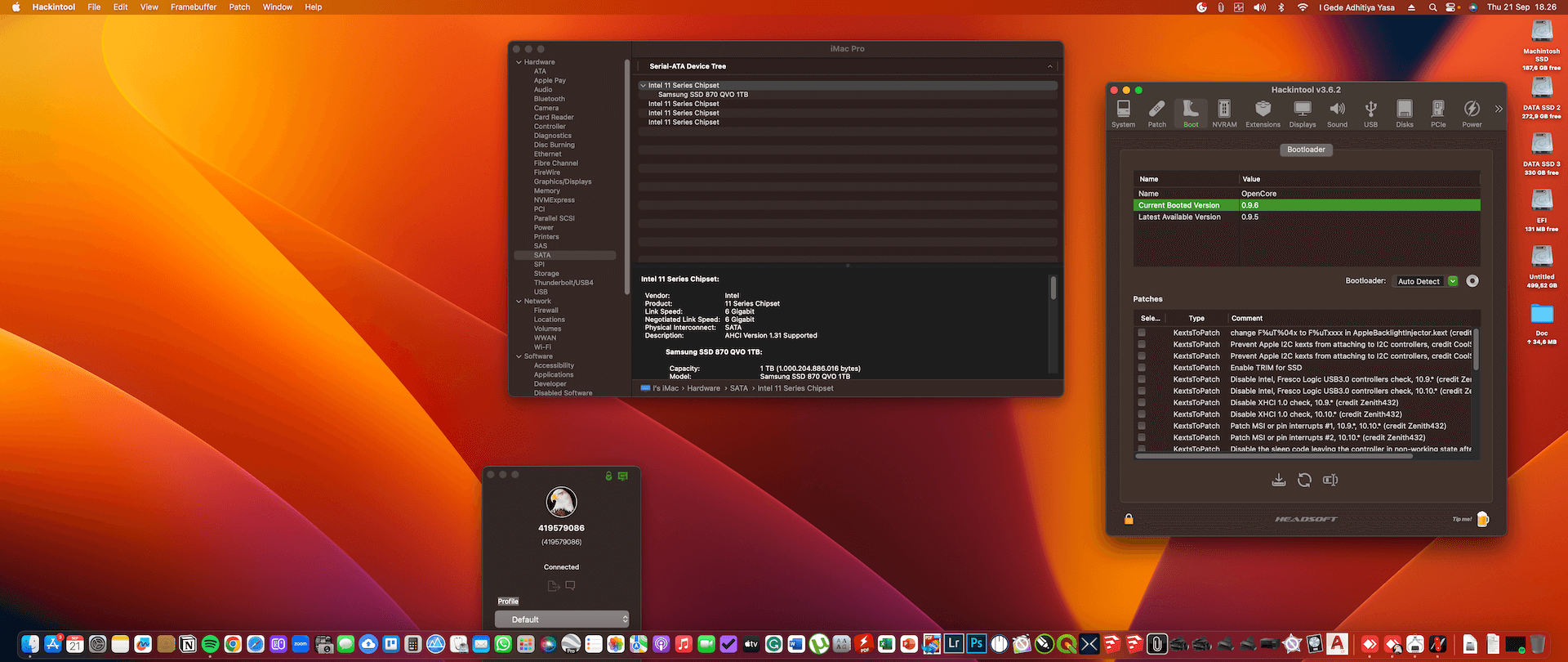Show more toolbar items via double chevron
Image resolution: width=1568 pixels, height=662 pixels.
click(x=1499, y=109)
